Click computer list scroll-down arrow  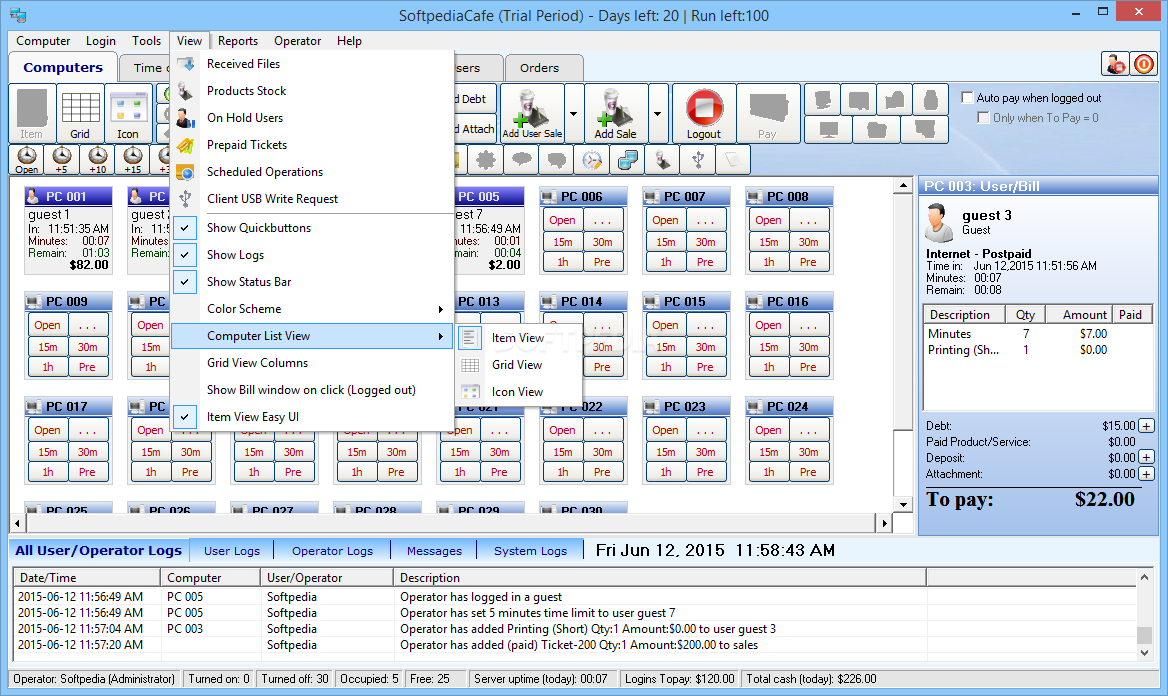pyautogui.click(x=903, y=504)
